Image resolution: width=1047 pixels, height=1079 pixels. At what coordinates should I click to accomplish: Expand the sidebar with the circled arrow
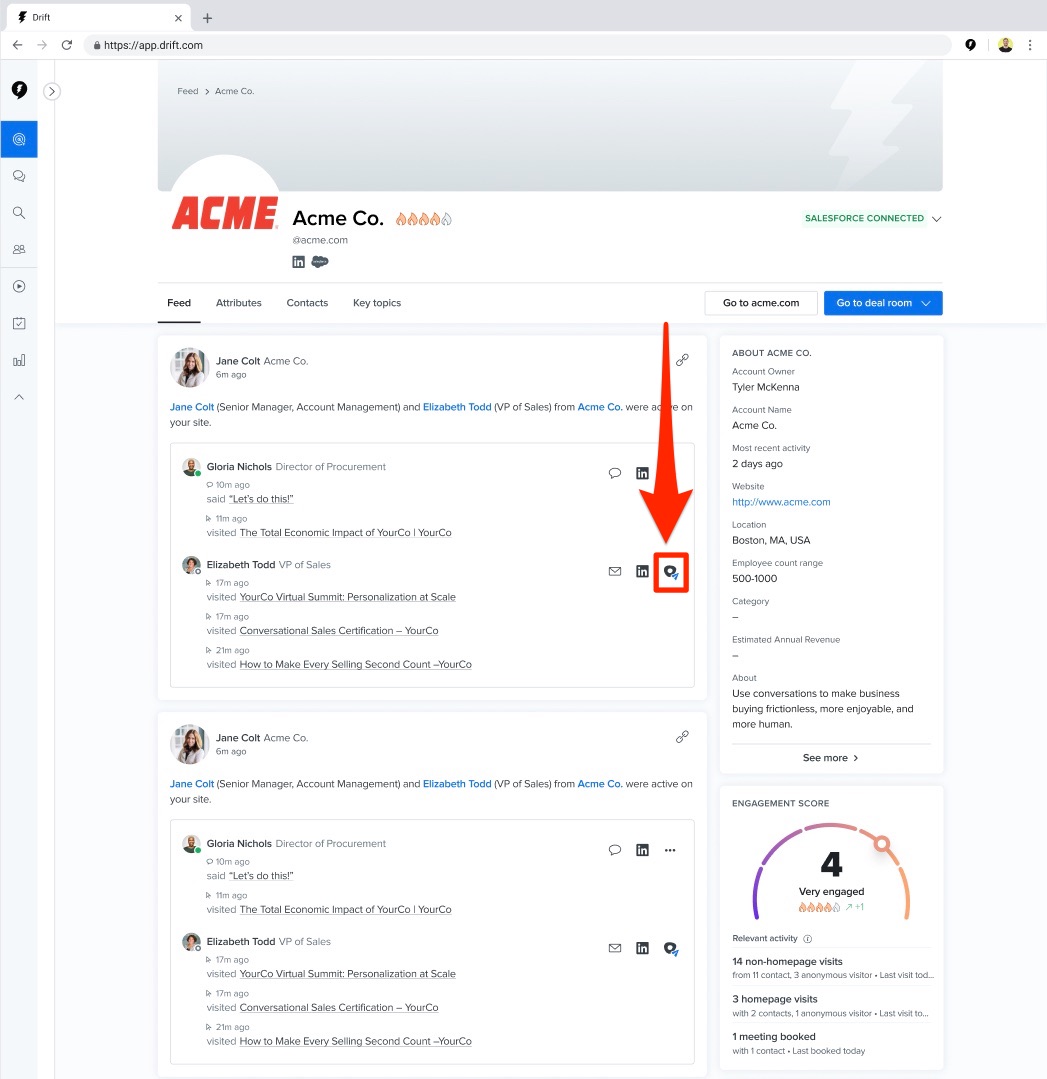coord(52,92)
